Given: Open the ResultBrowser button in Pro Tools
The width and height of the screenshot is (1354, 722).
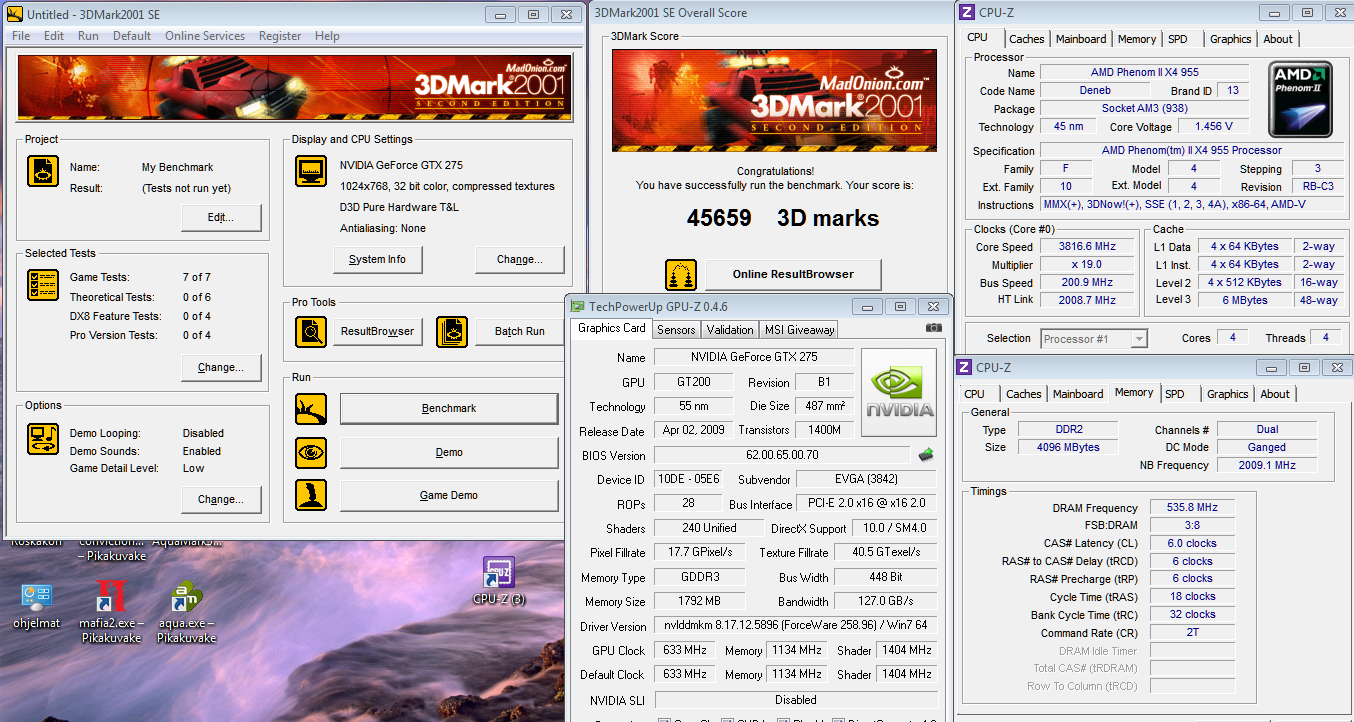Looking at the screenshot, I should [377, 331].
